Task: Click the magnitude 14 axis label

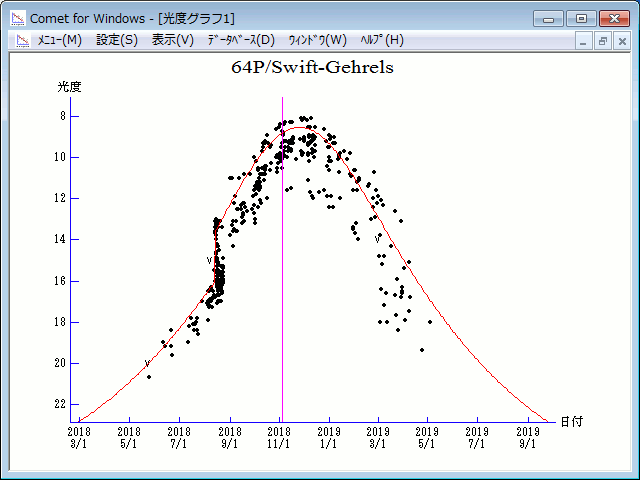Action: [x=60, y=239]
